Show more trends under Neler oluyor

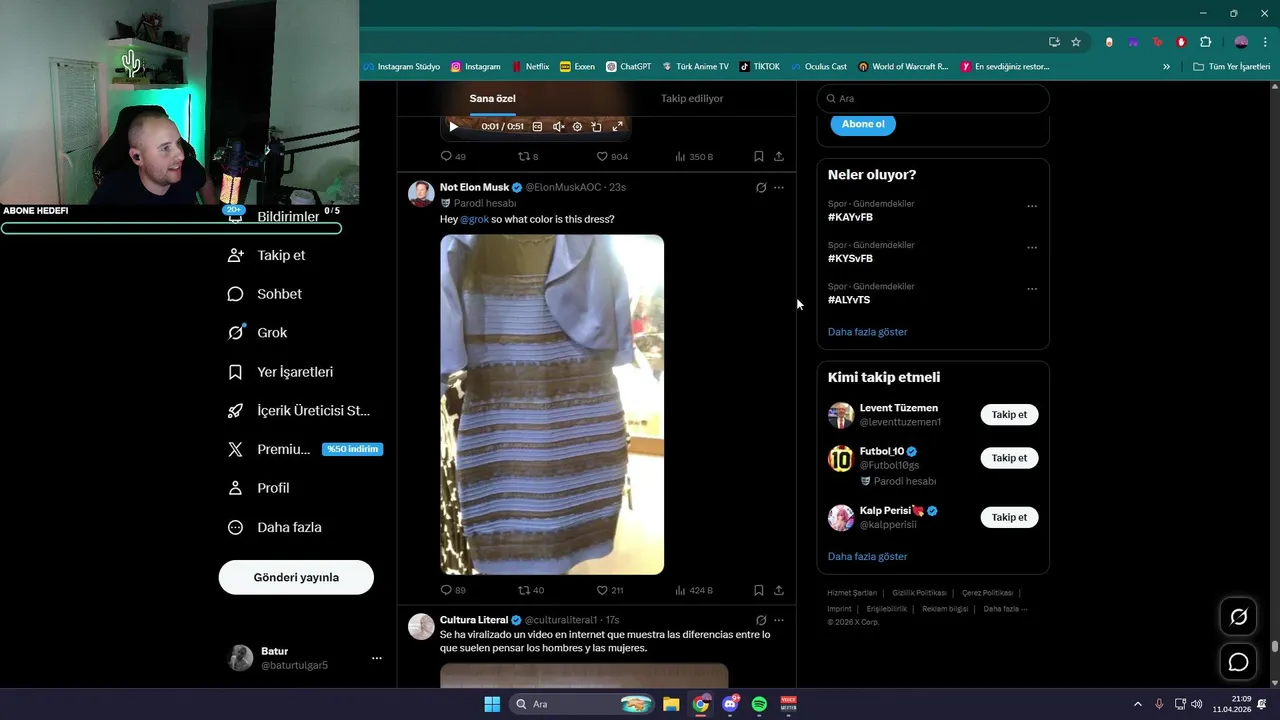(867, 332)
